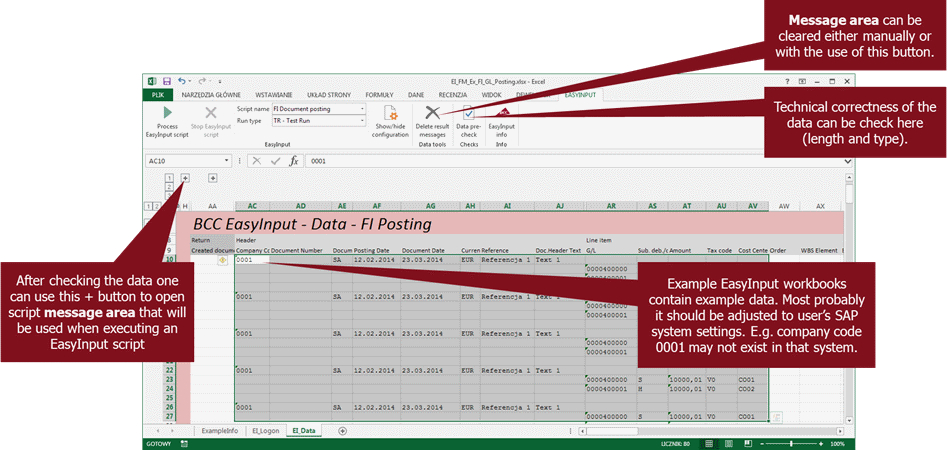This screenshot has width=949, height=450.
Task: Click the formula bar containing 0001
Action: point(573,161)
